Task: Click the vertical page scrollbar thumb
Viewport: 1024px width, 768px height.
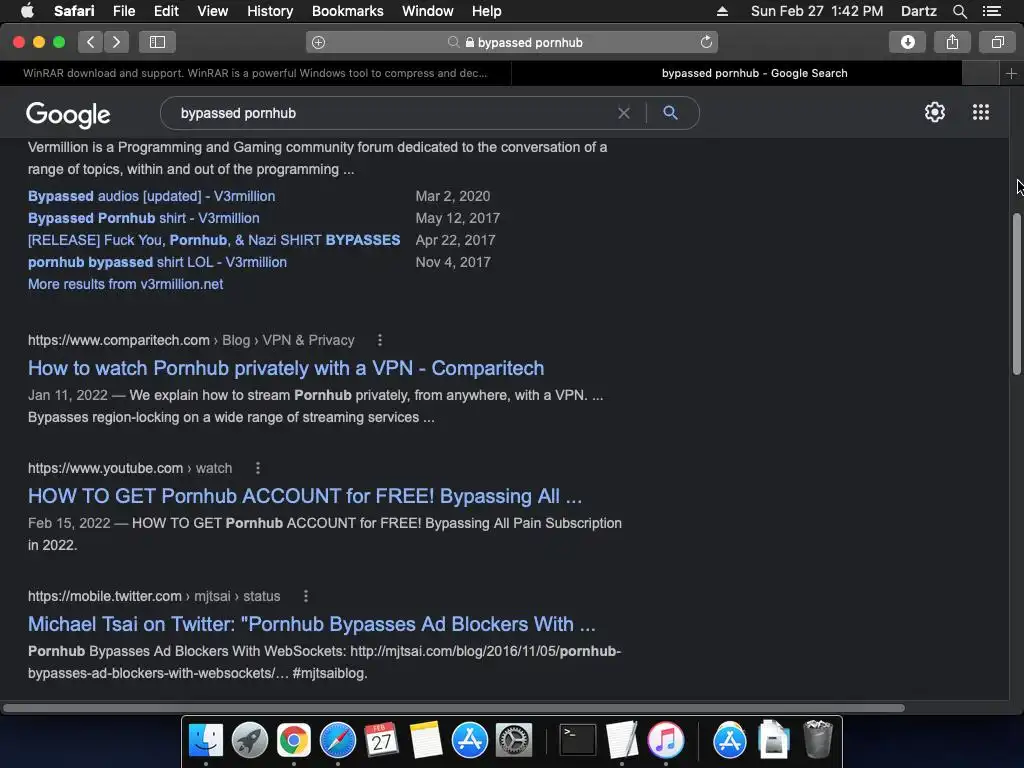Action: (1016, 294)
